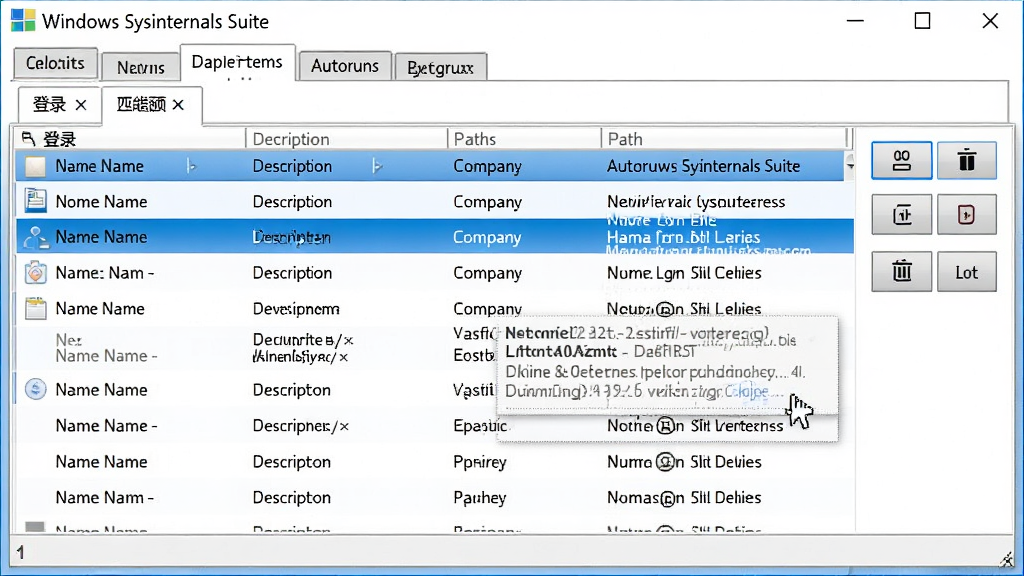Select the Dapleɪtems tab
The image size is (1024, 576).
coord(237,63)
